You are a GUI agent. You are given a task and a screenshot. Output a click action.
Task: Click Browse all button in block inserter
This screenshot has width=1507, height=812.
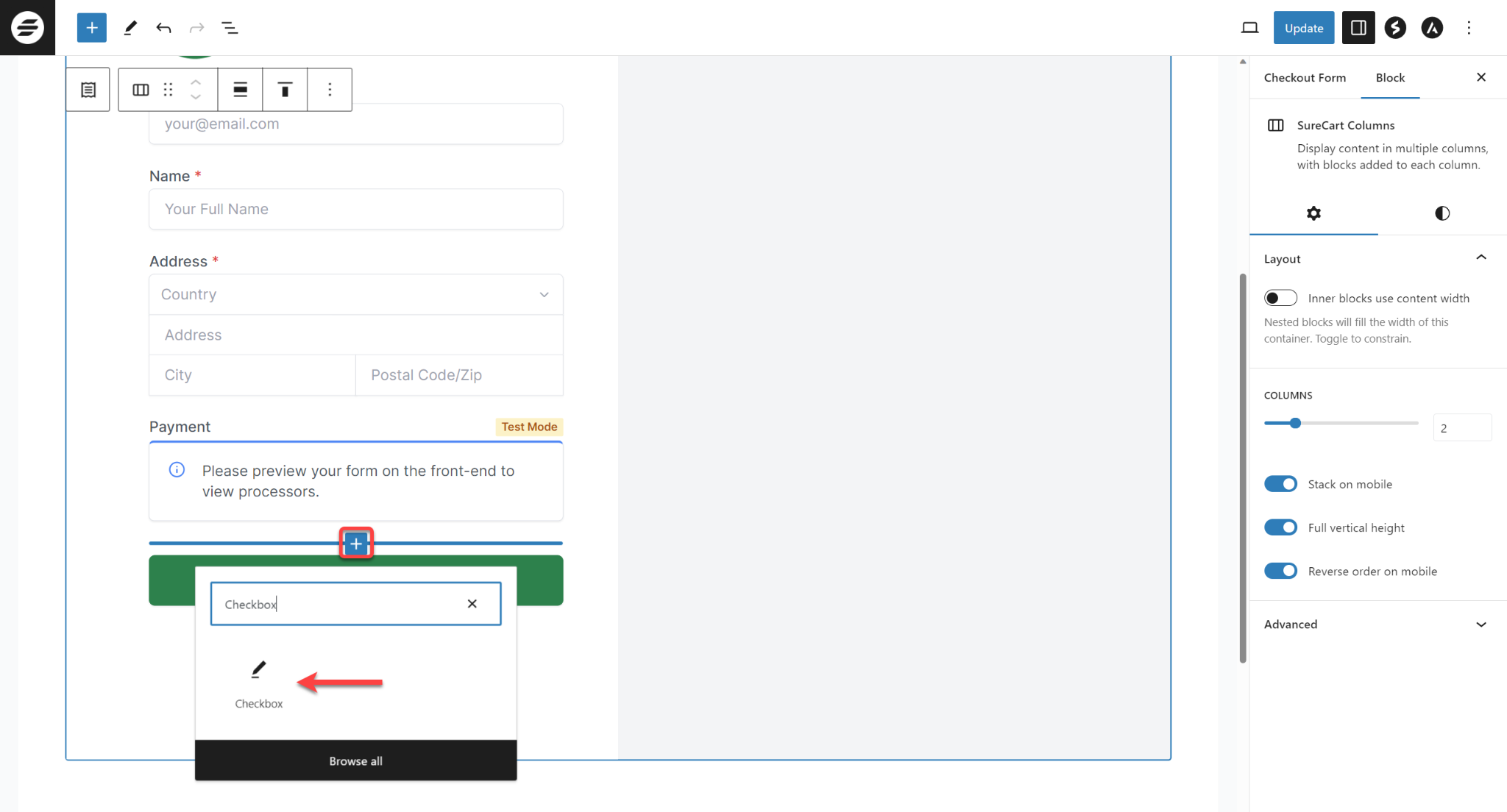(356, 761)
